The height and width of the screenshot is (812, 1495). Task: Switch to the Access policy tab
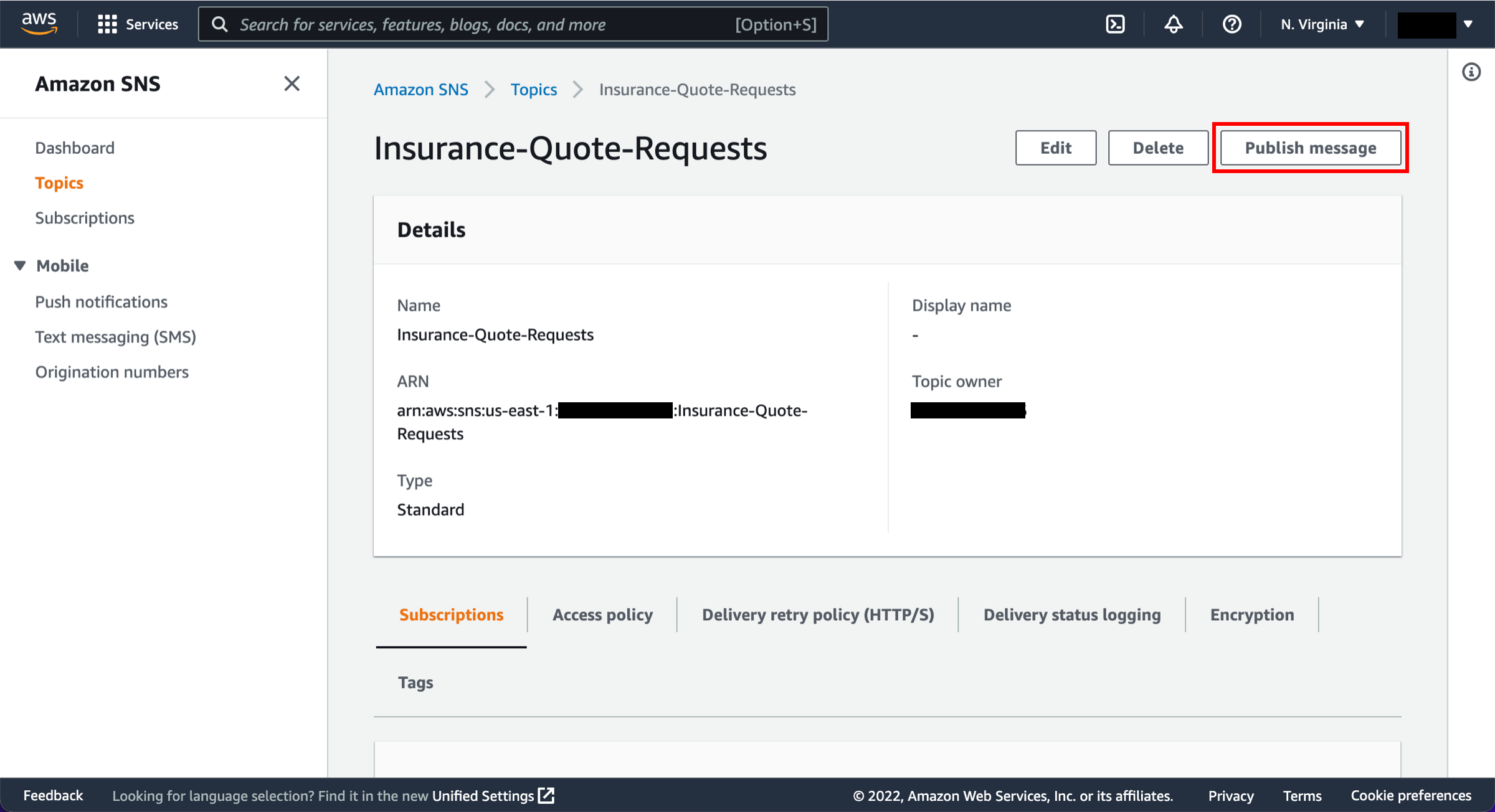(x=602, y=614)
